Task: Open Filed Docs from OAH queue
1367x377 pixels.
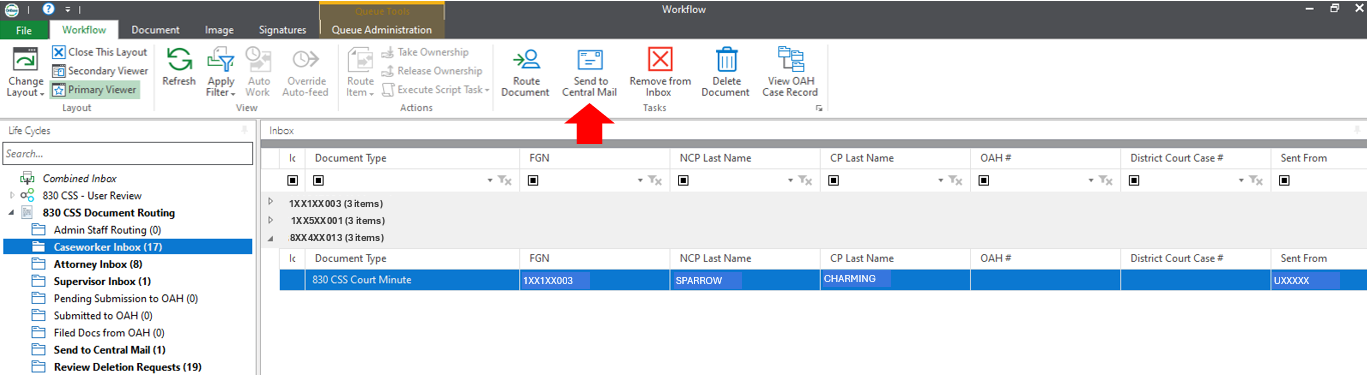Action: tap(109, 332)
